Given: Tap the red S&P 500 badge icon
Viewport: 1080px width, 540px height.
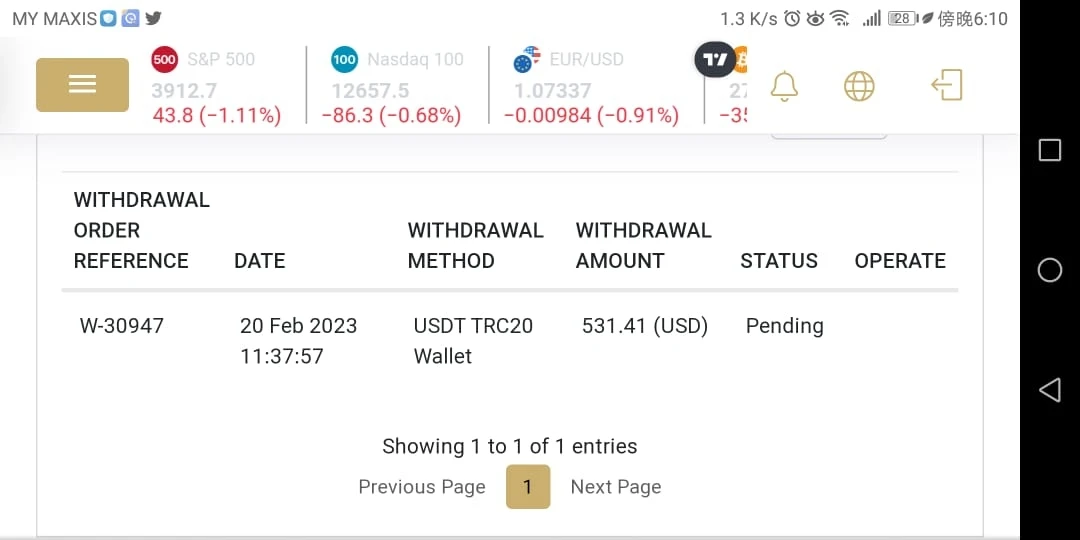Looking at the screenshot, I should point(165,59).
